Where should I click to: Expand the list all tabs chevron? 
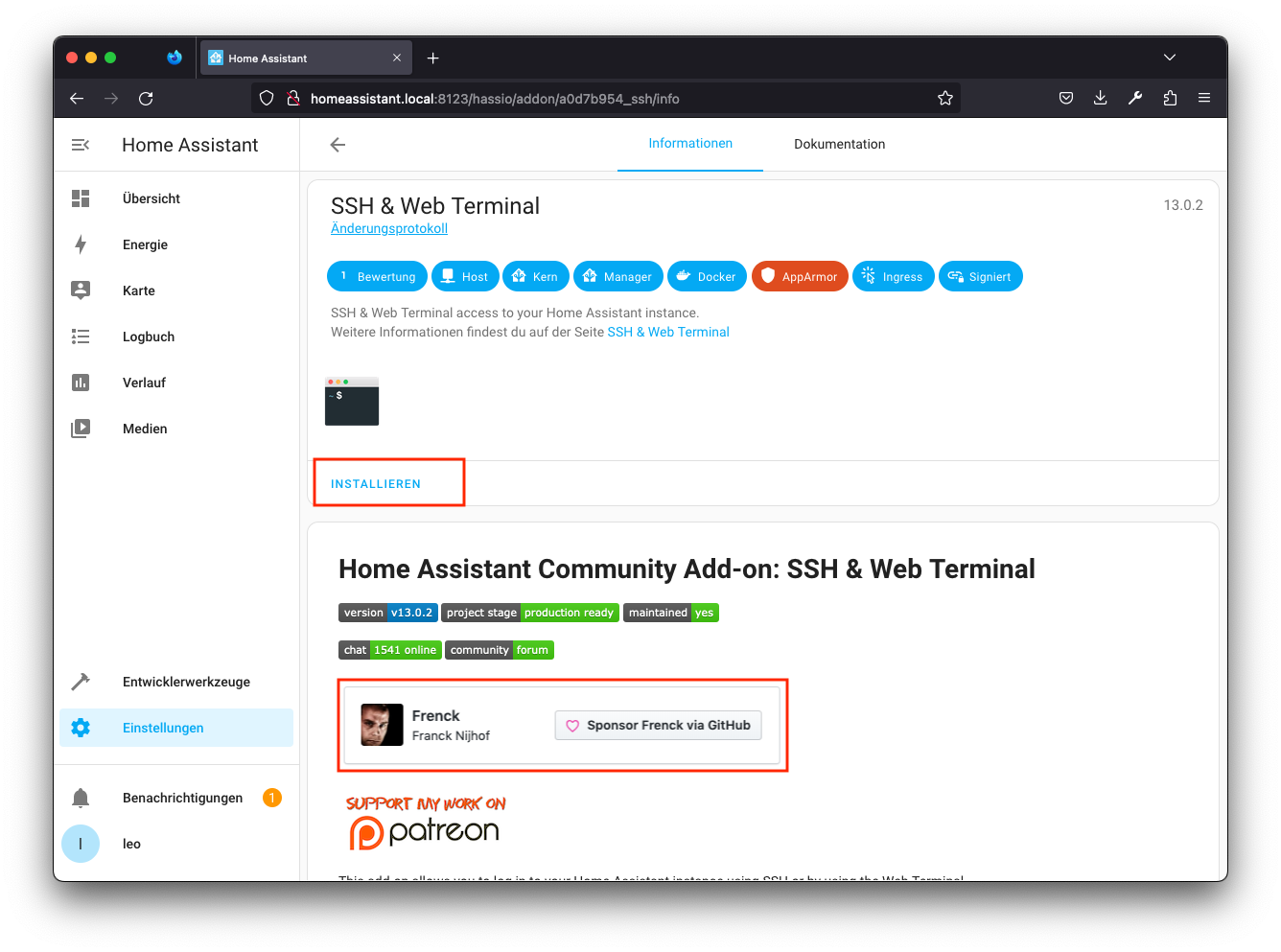pyautogui.click(x=1170, y=58)
